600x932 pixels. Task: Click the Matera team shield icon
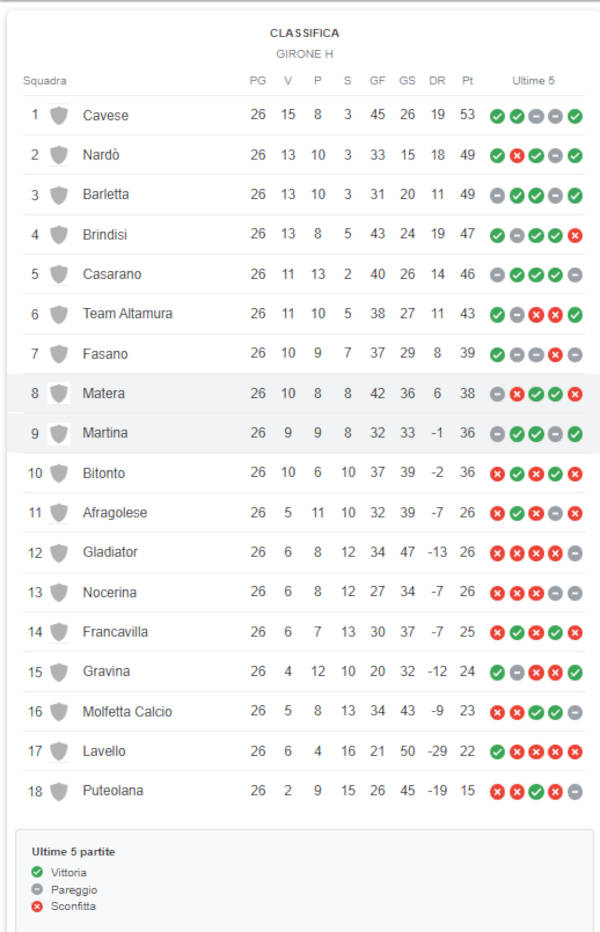pos(58,393)
